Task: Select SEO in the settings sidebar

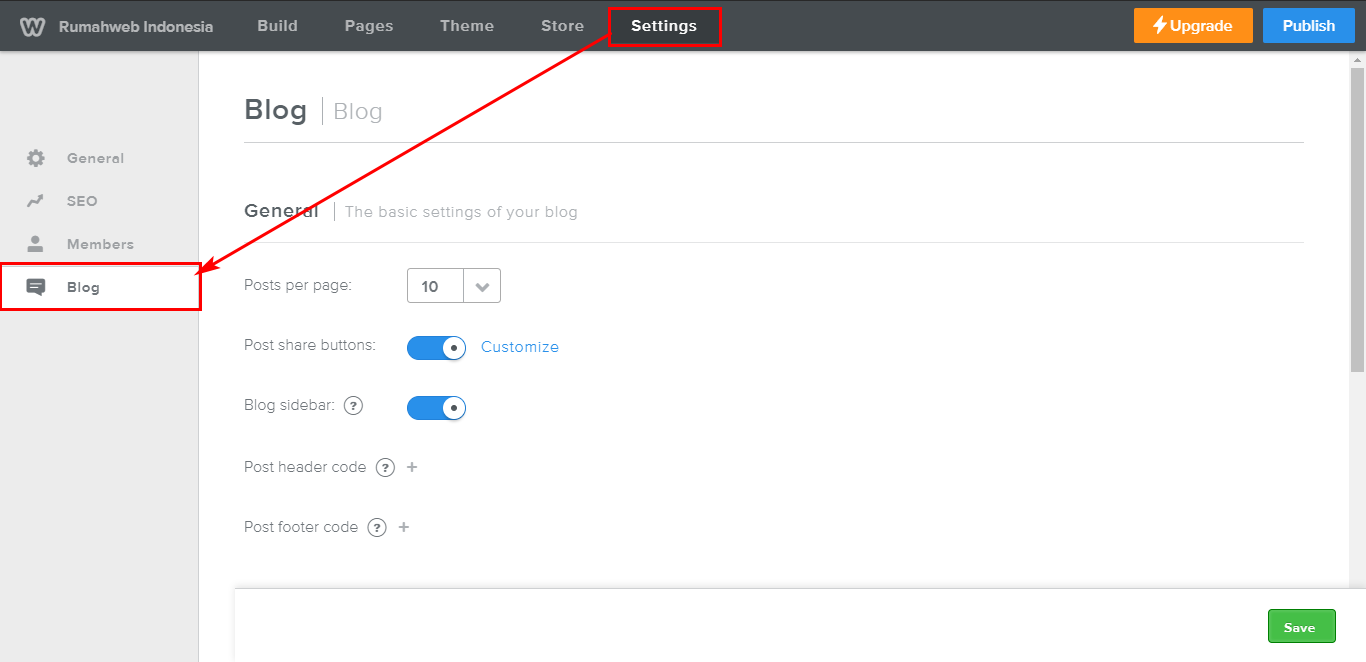Action: (82, 201)
